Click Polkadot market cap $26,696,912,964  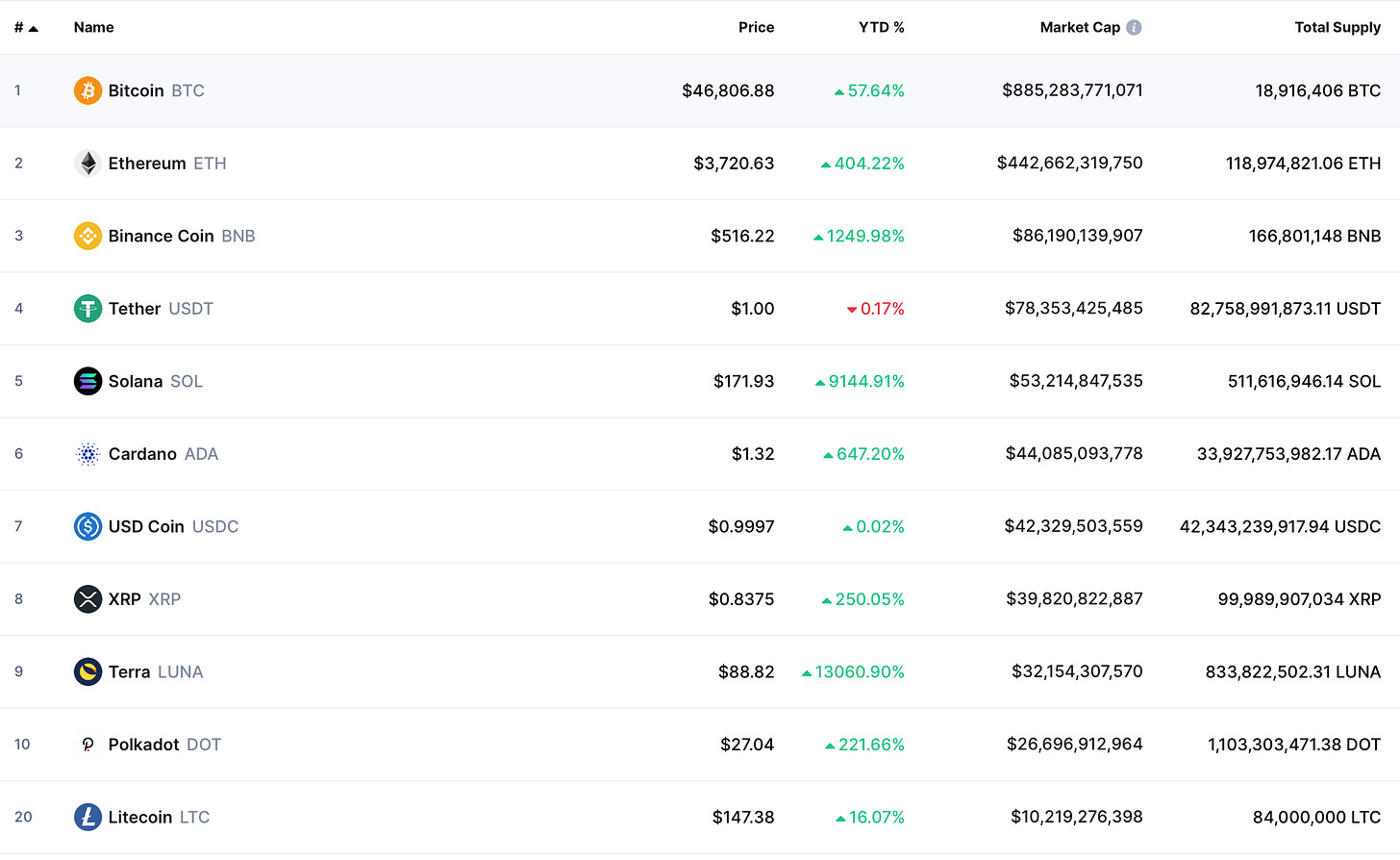1075,745
